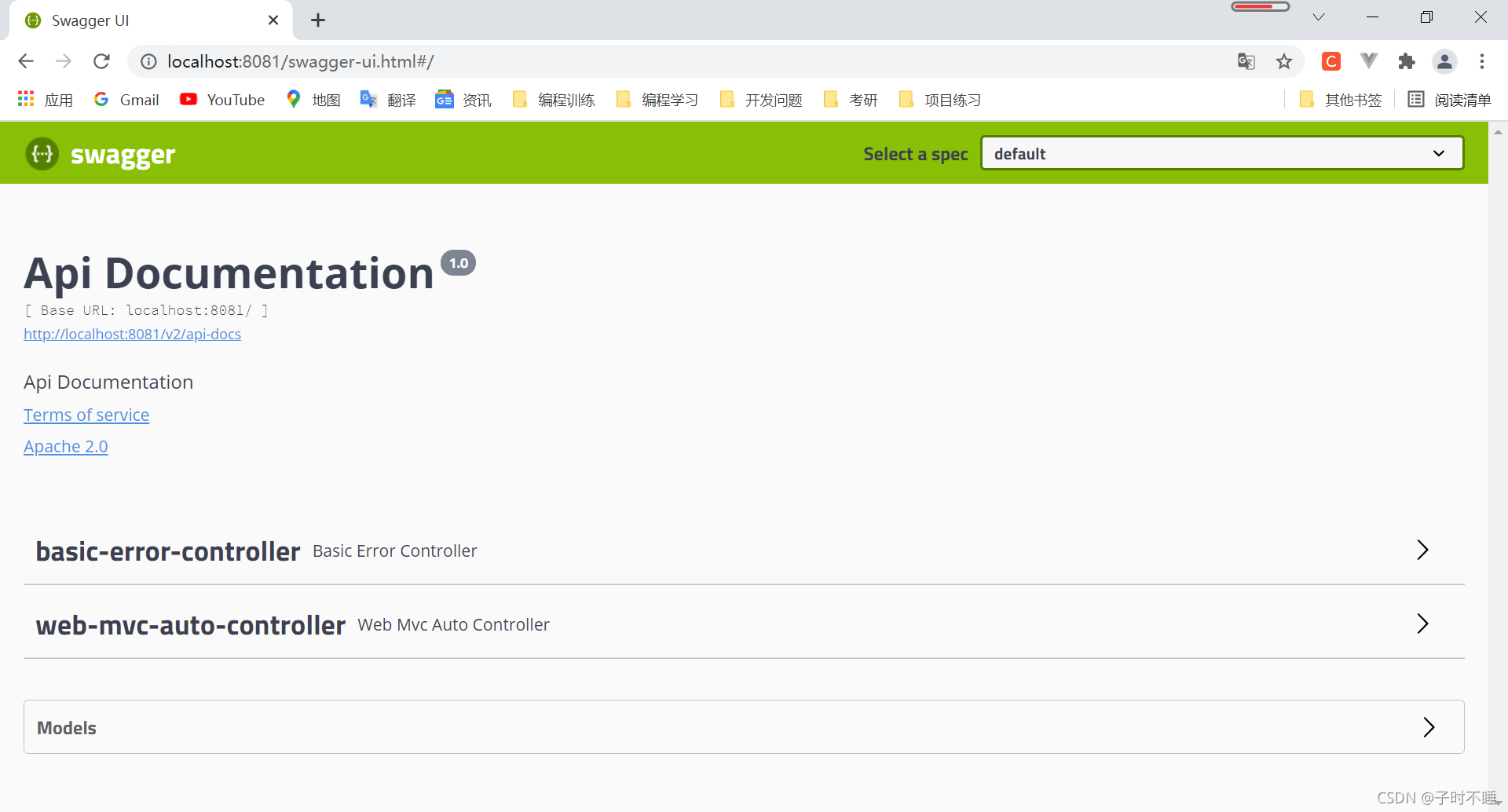Expand the Models section chevron
The width and height of the screenshot is (1508, 812).
[1429, 727]
